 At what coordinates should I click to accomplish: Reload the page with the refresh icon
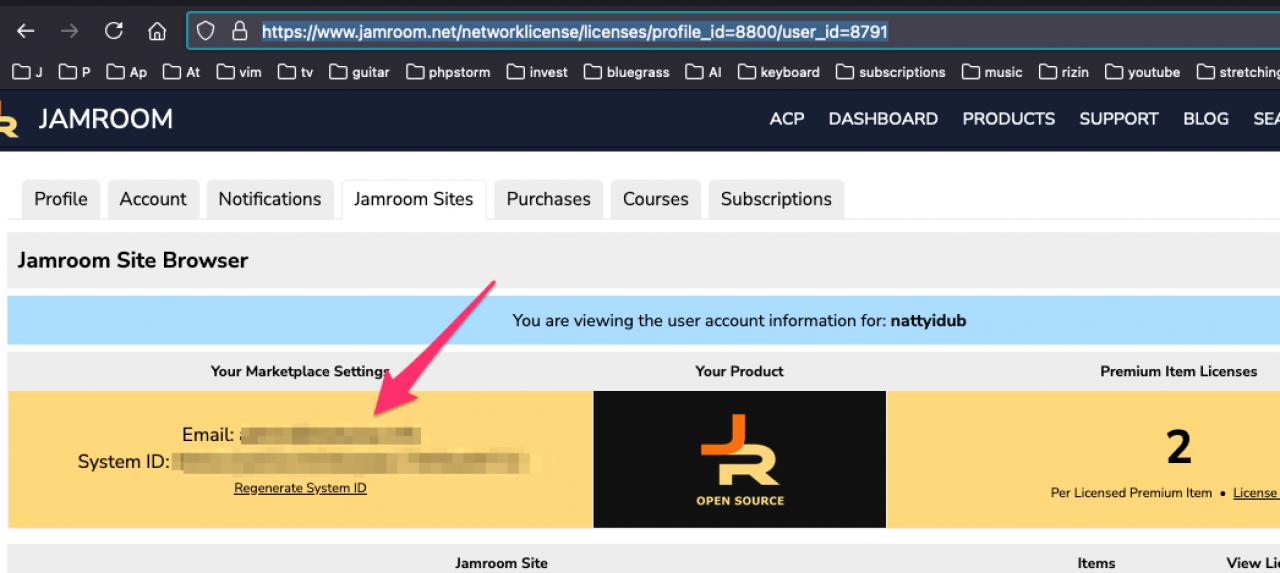[x=114, y=31]
